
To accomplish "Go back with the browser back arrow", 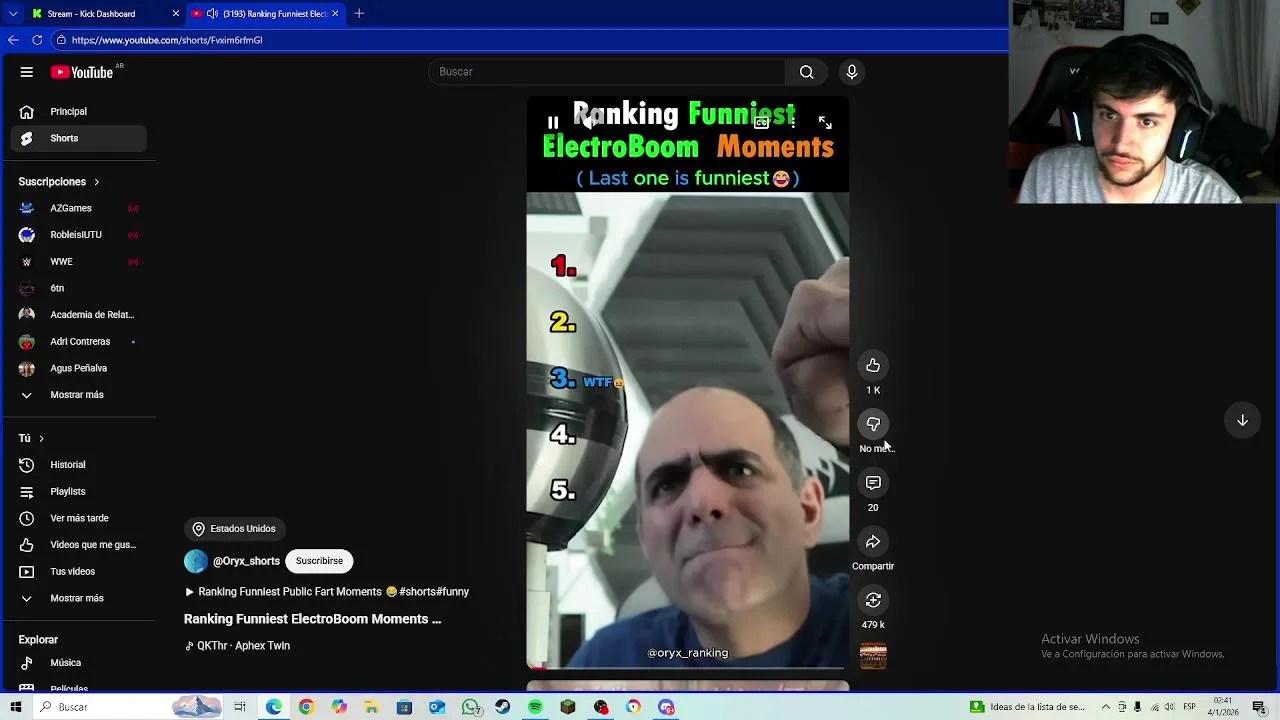I will click(13, 40).
